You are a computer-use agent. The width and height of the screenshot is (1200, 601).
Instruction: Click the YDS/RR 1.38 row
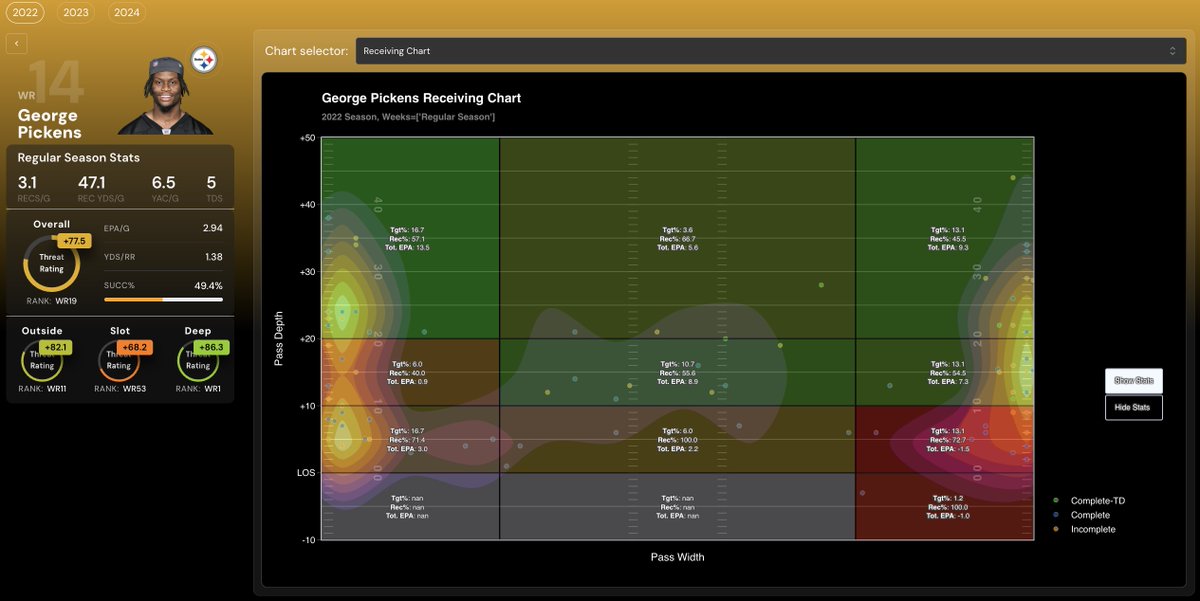[163, 257]
